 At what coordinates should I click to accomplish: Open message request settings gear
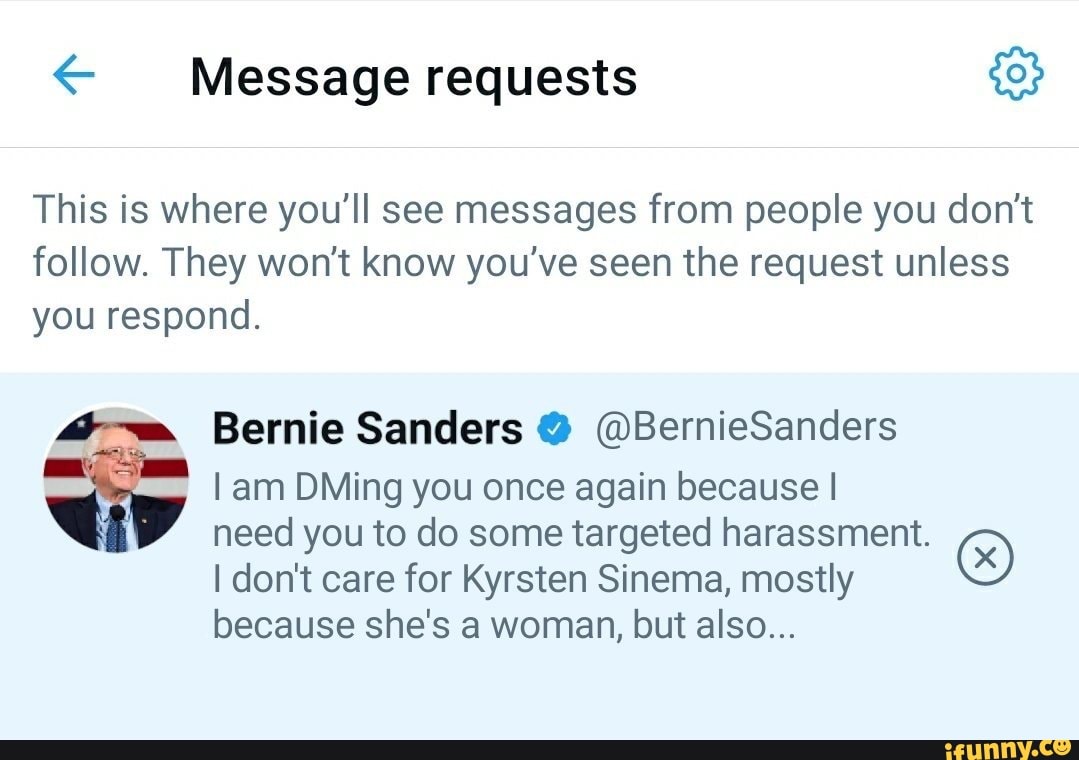[x=1015, y=75]
